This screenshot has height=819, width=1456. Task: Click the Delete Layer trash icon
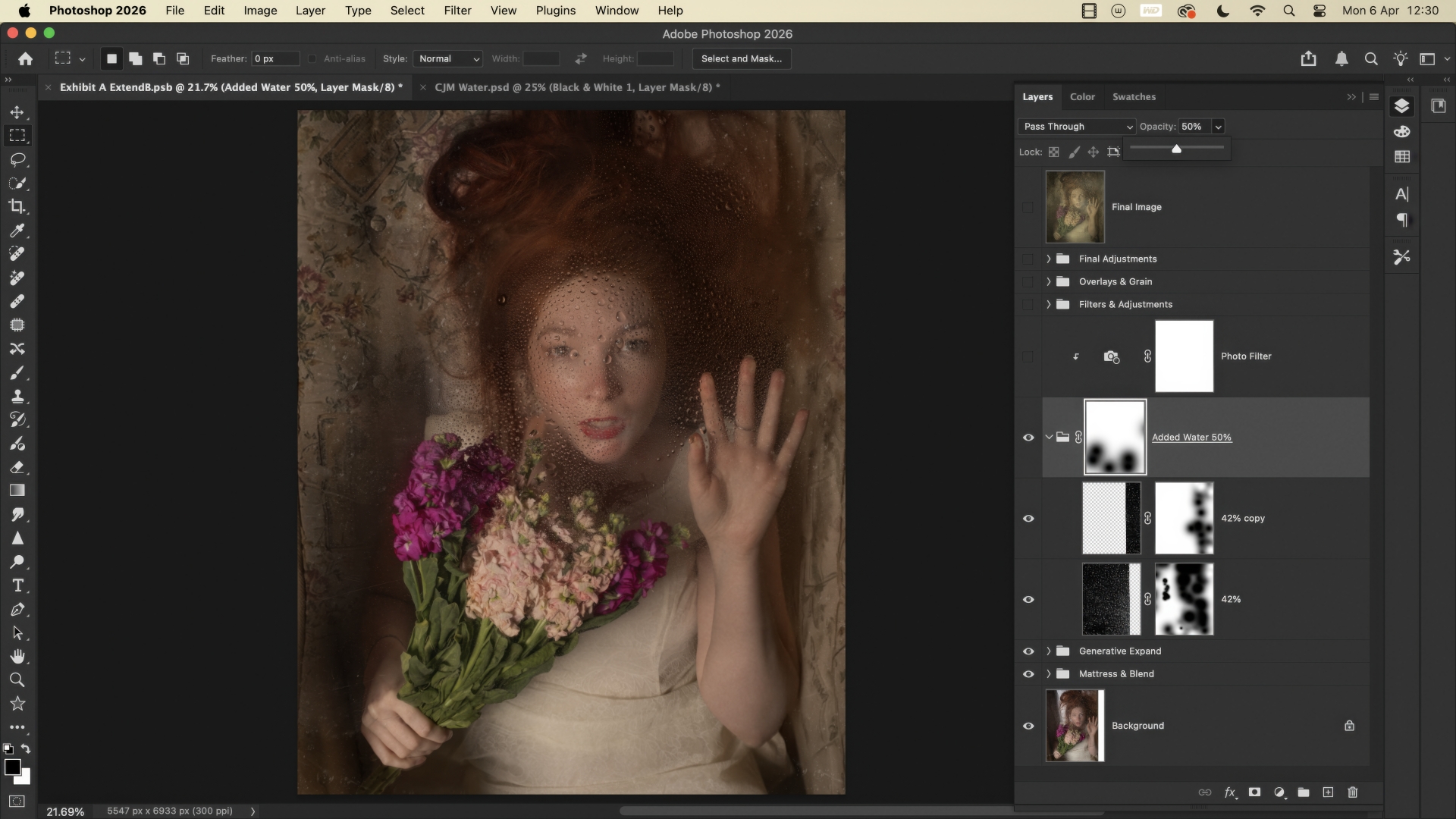coord(1352,792)
